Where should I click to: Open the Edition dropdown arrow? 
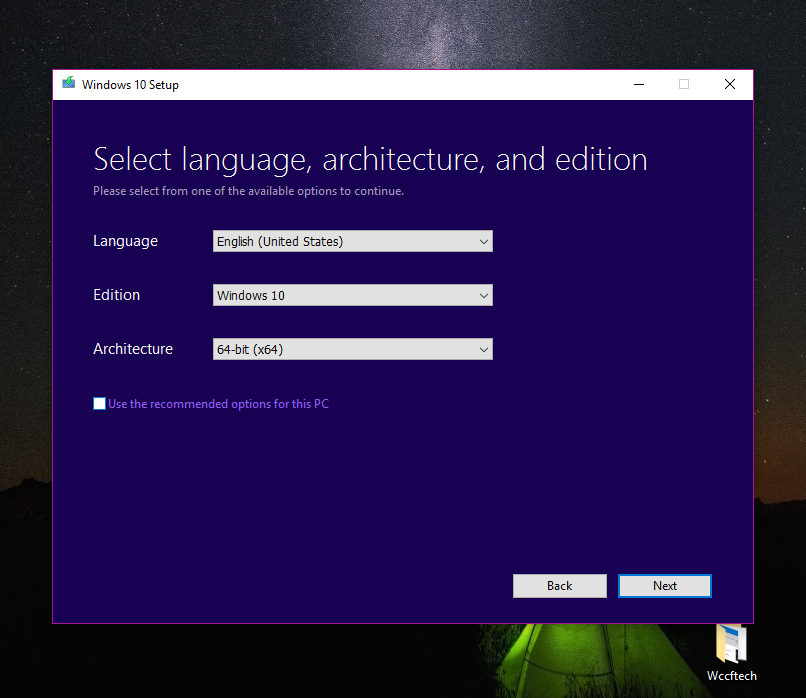coord(484,295)
